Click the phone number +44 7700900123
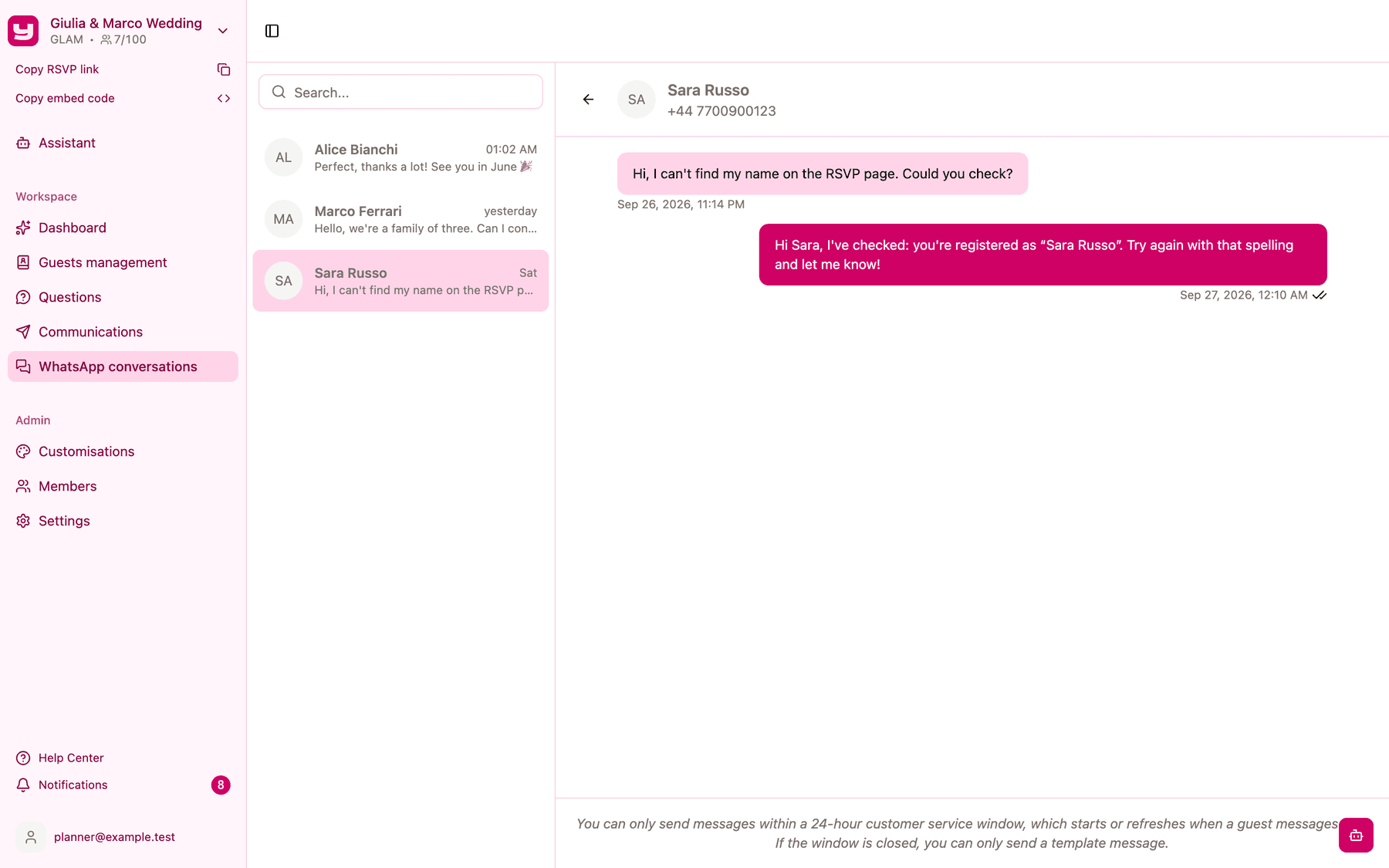Screen dimensions: 1389x868 point(722,111)
